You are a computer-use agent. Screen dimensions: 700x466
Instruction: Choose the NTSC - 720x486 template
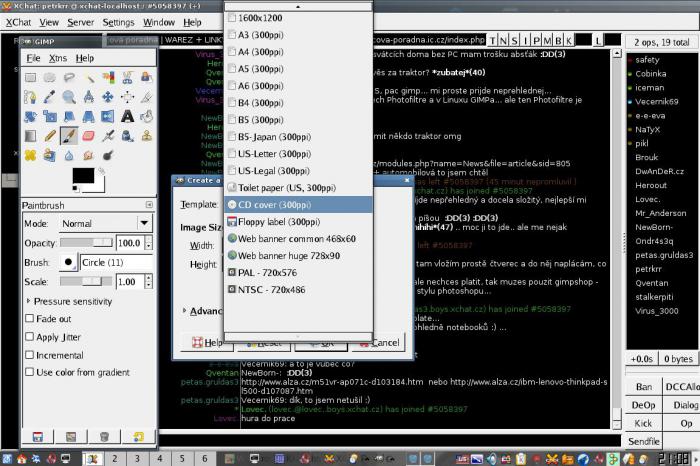298,289
